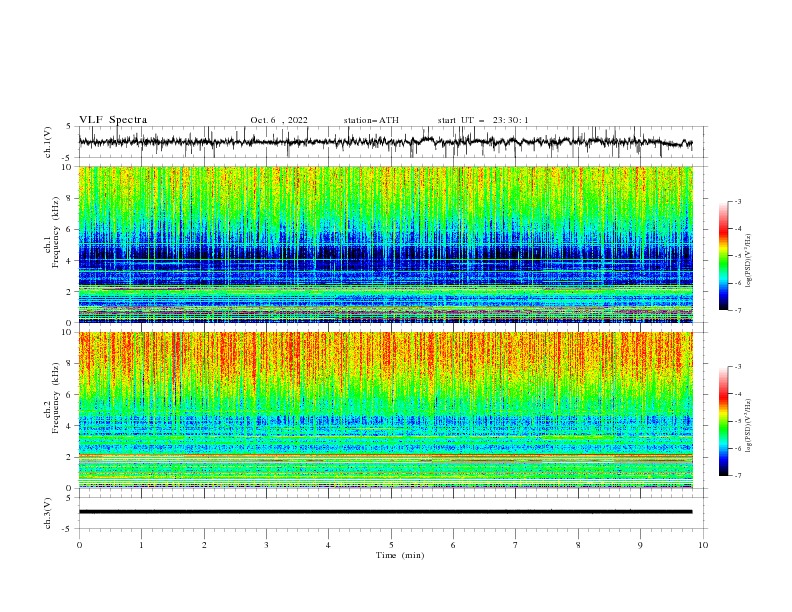Click the "3" minute label on time axis

click(266, 545)
